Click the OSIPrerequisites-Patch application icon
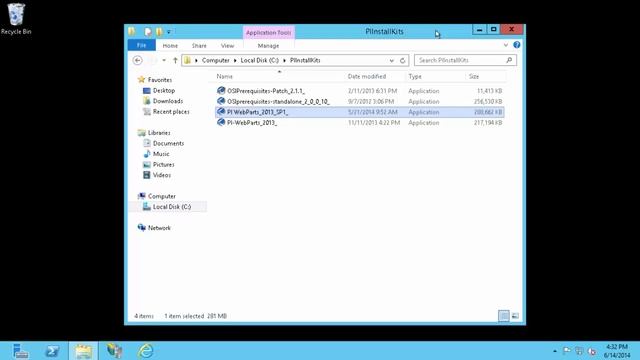 (x=221, y=91)
